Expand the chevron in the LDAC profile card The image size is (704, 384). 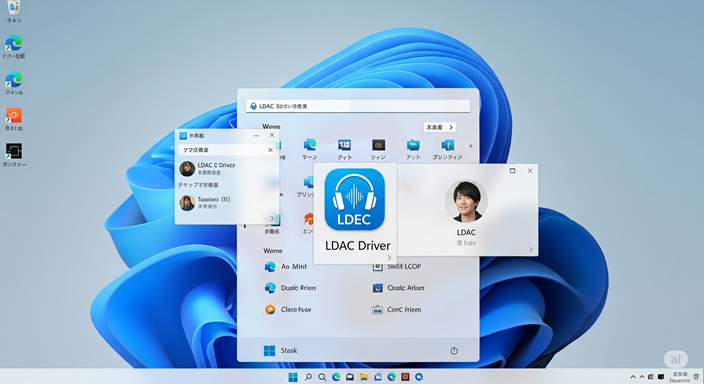530,249
